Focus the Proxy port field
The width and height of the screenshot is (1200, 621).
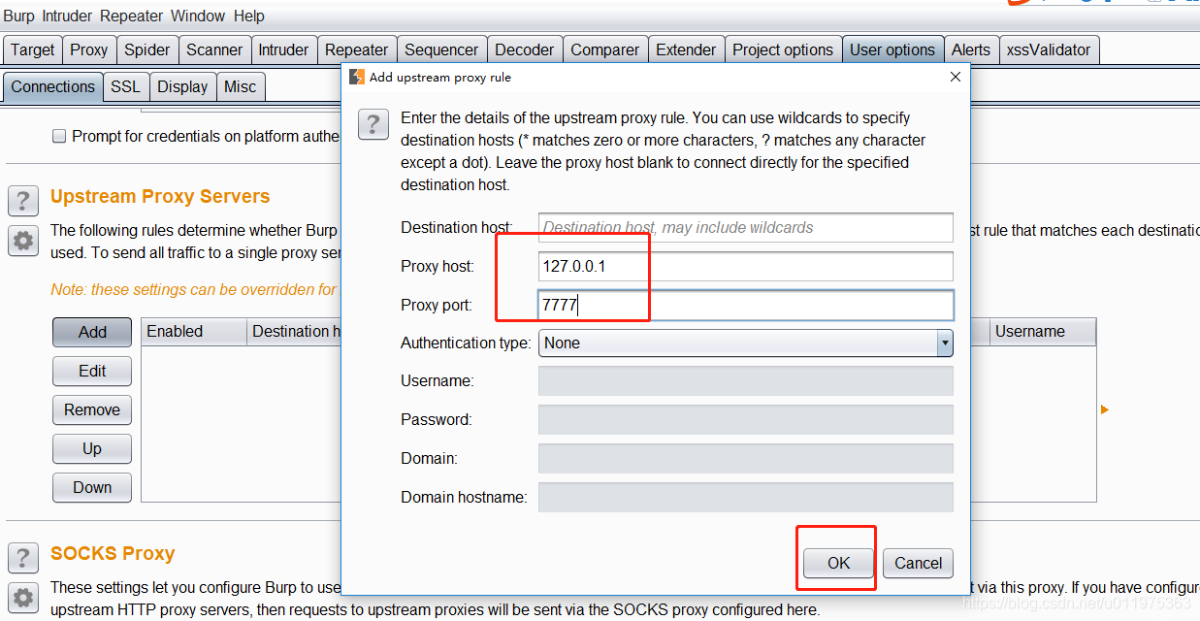pyautogui.click(x=746, y=305)
